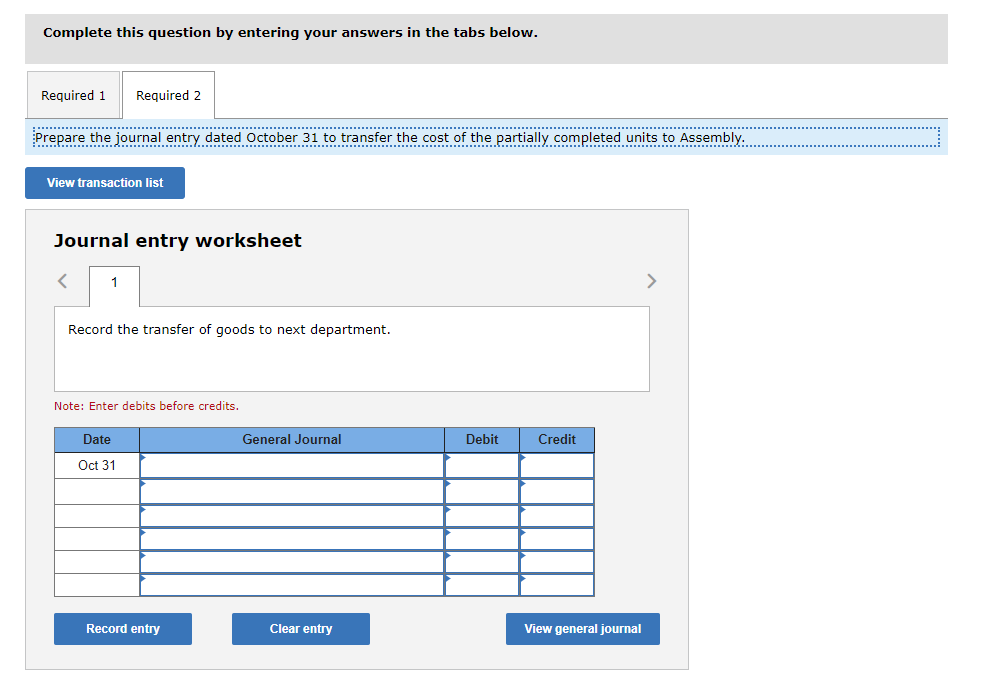
Task: Open the View transaction list
Action: [104, 183]
